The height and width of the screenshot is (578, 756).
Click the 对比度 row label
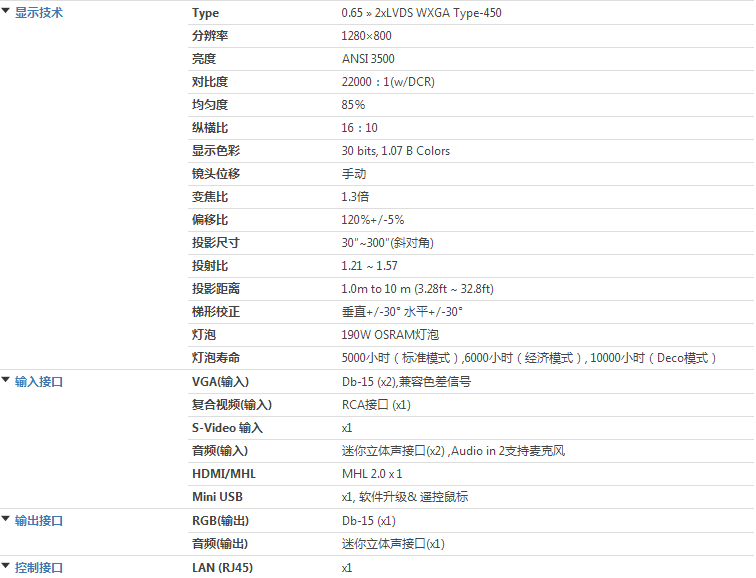[x=210, y=82]
